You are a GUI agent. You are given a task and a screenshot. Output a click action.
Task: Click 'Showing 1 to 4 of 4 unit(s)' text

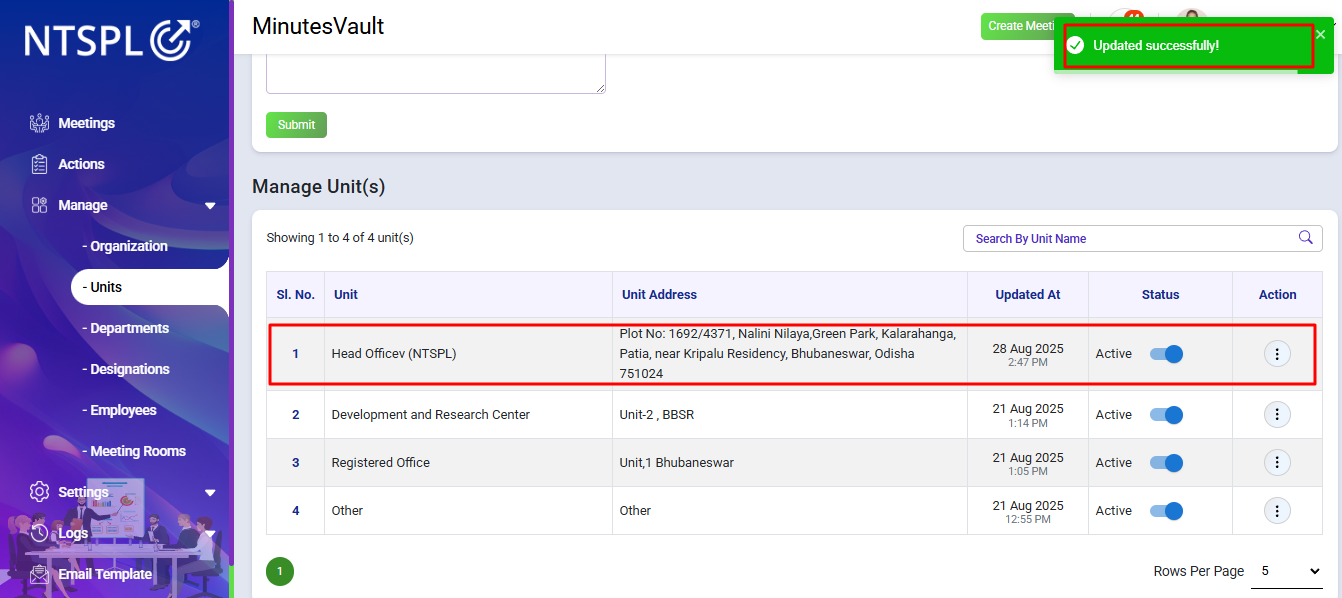point(340,238)
